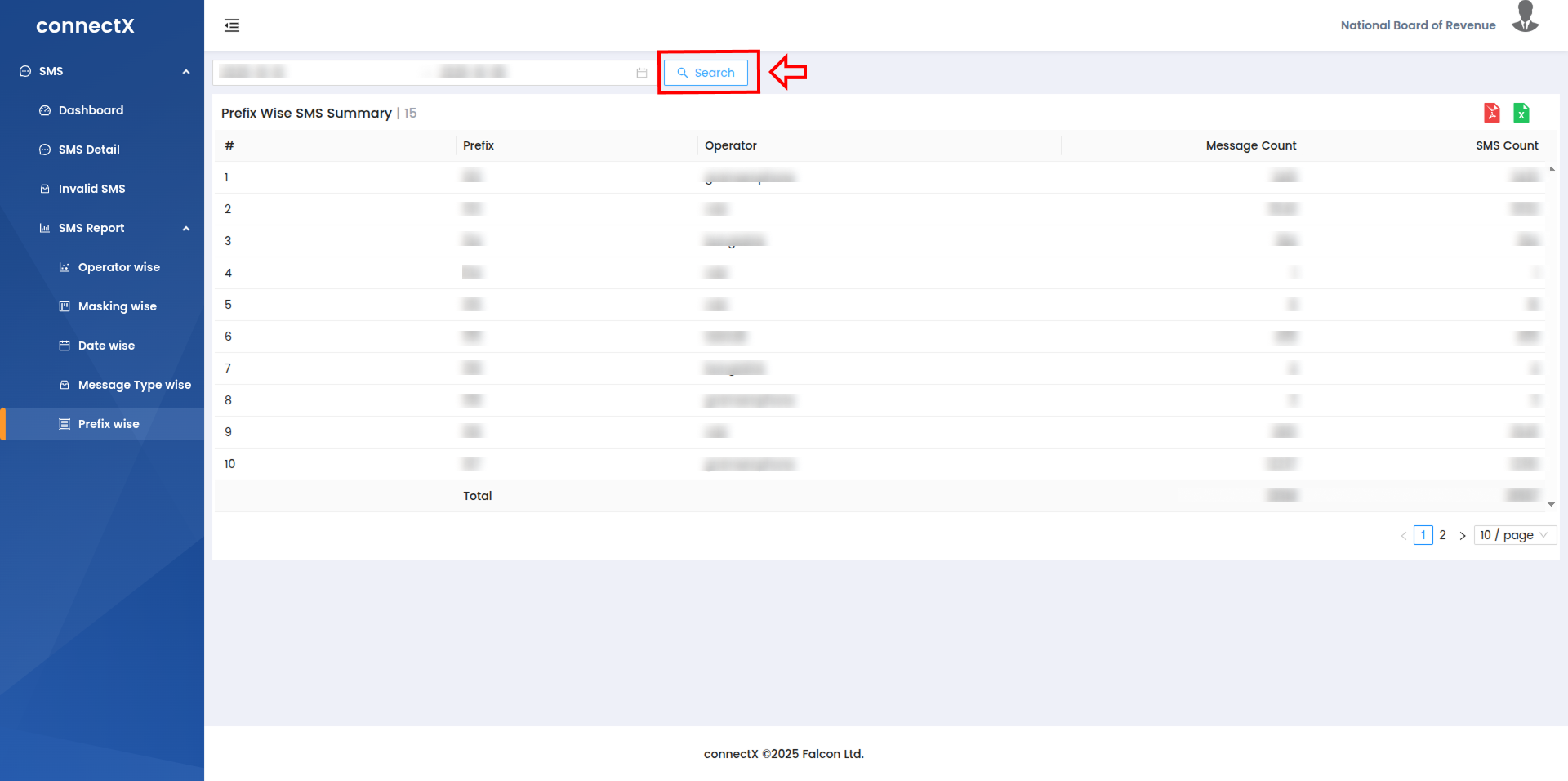Click the sidebar collapse hamburger icon
Viewport: 1568px width, 781px height.
(x=232, y=25)
